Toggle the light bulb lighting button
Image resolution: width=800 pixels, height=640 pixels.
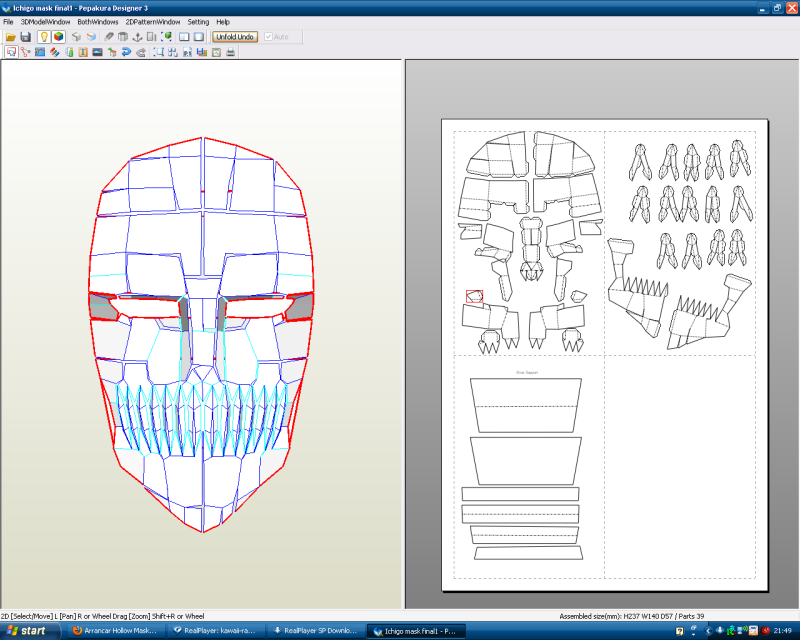[x=44, y=37]
